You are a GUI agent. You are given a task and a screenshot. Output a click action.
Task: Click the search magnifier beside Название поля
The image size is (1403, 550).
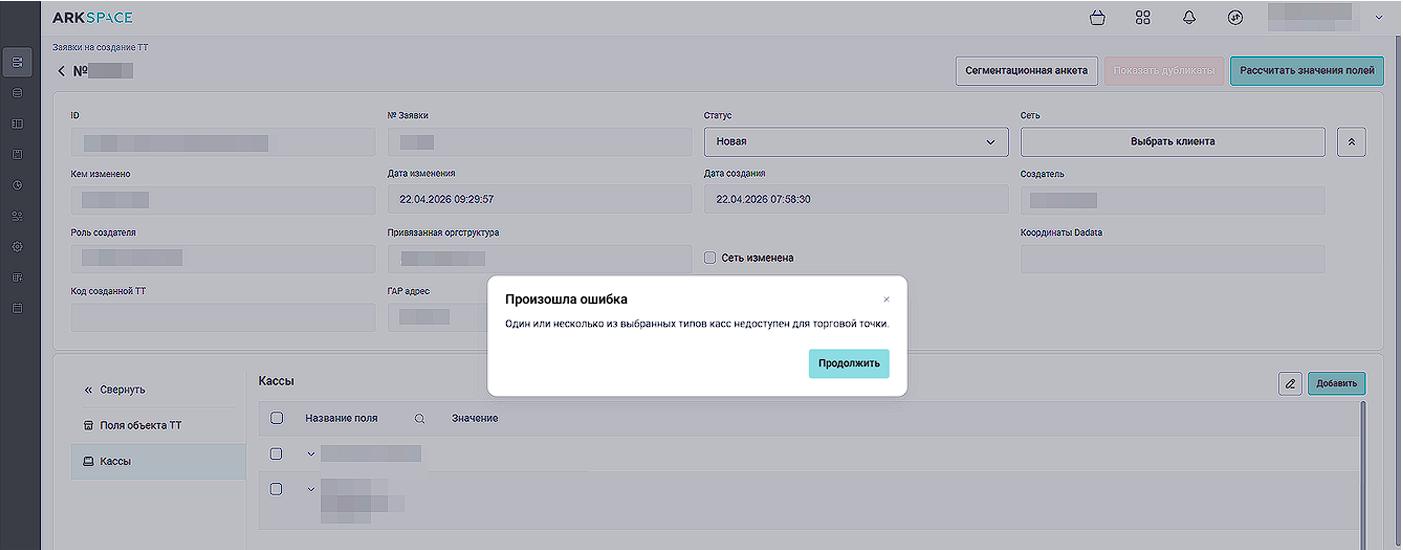coord(420,419)
